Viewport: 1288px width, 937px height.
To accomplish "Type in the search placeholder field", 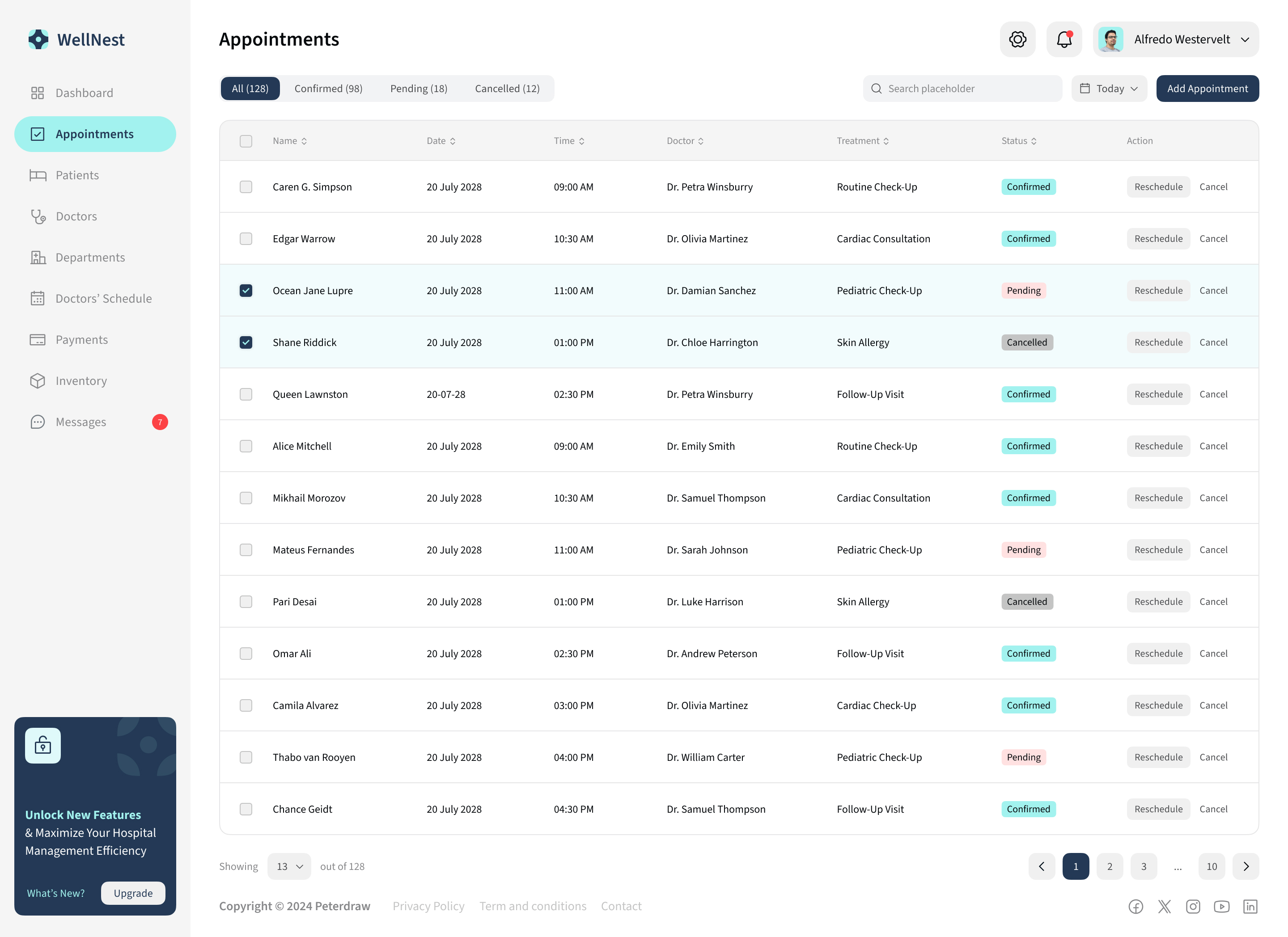I will (962, 89).
